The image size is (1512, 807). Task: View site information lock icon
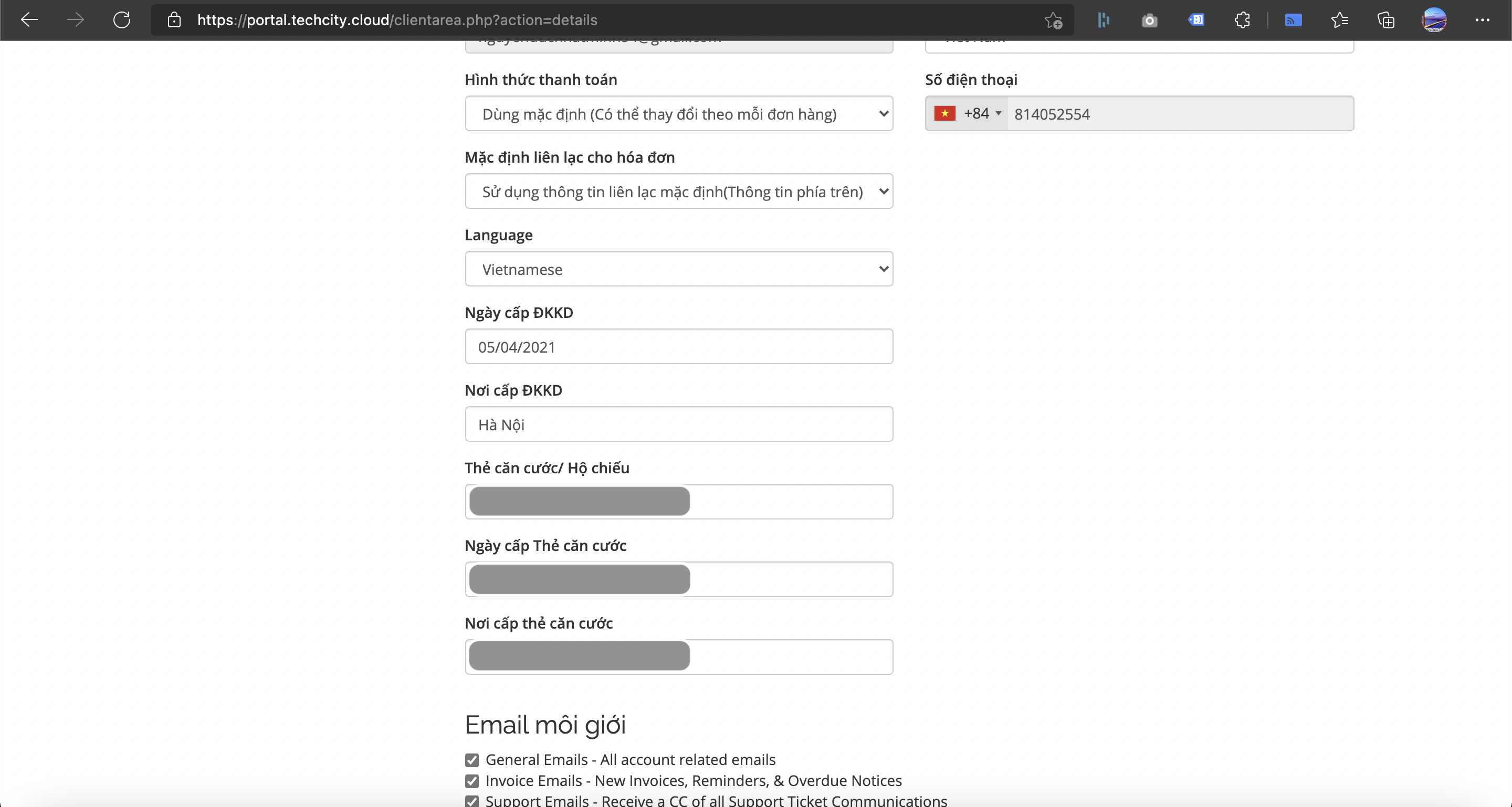coord(174,20)
